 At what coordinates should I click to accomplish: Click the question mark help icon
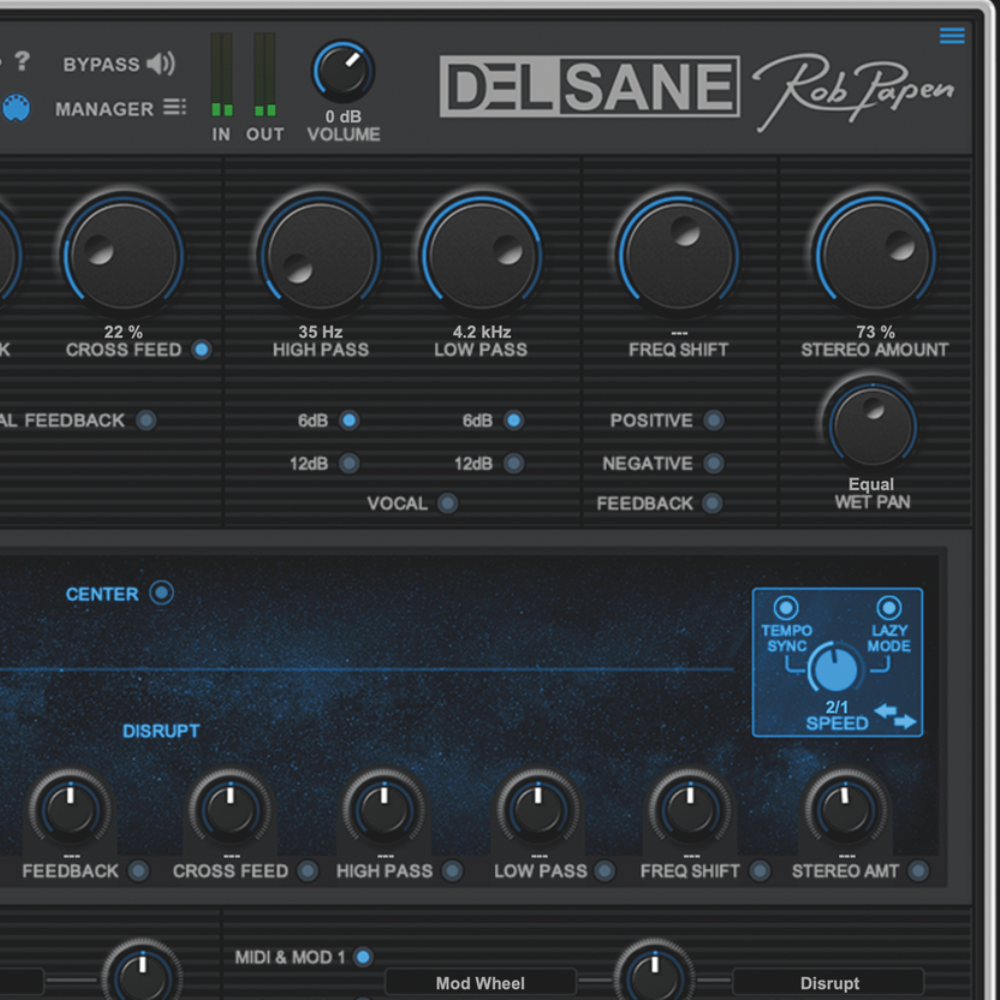22,61
